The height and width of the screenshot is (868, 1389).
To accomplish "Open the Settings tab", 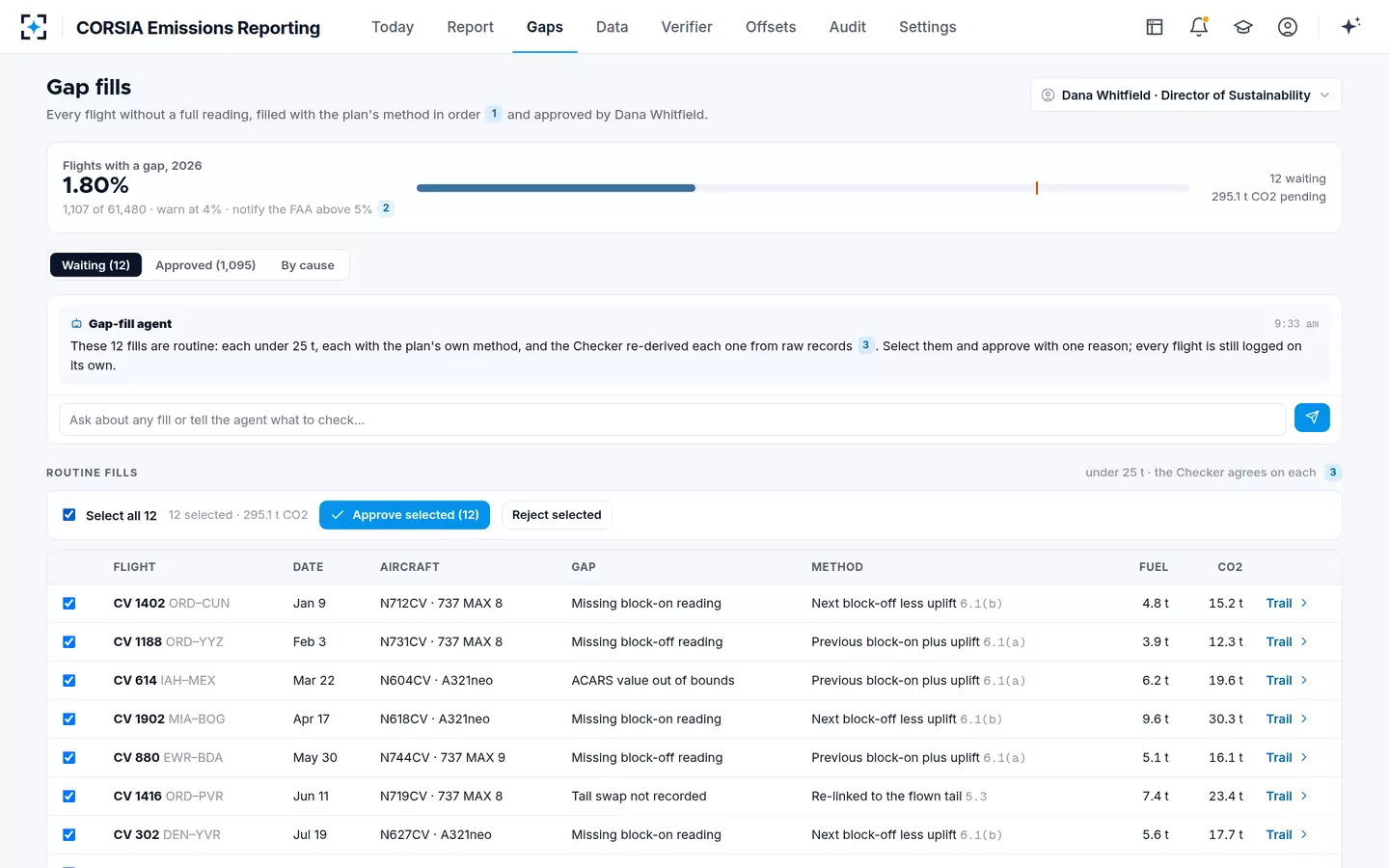I will pyautogui.click(x=928, y=27).
